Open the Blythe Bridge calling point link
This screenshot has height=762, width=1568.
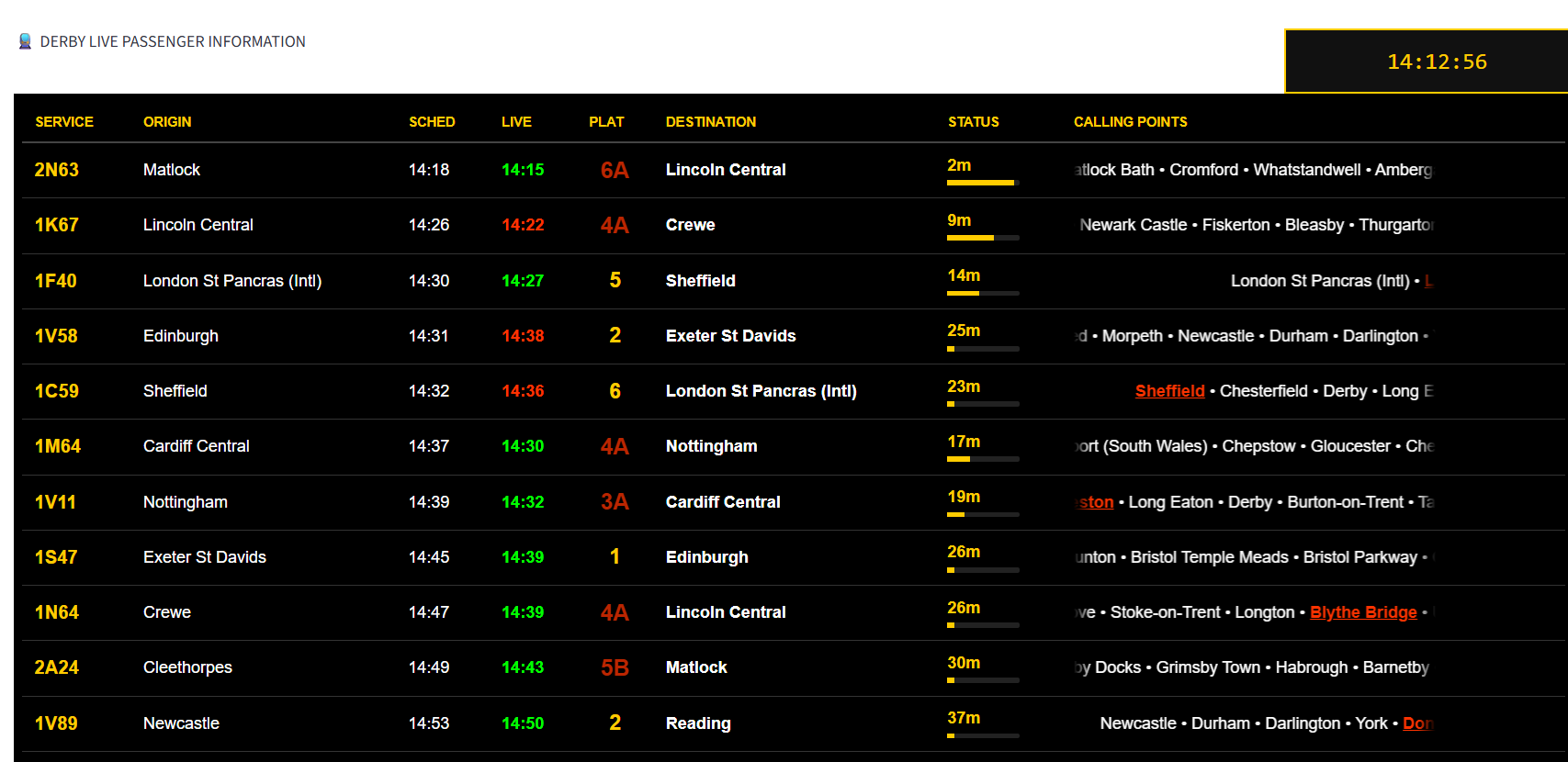1362,612
